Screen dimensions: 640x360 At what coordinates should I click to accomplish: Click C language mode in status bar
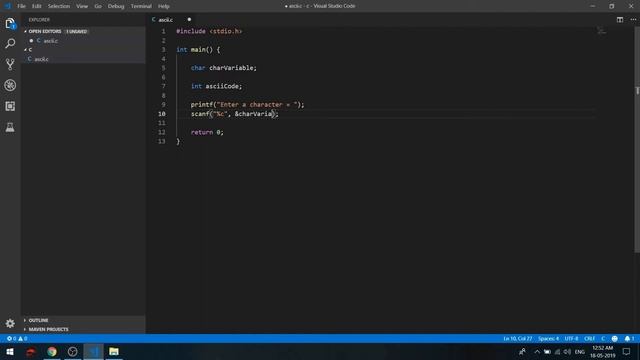click(x=603, y=338)
